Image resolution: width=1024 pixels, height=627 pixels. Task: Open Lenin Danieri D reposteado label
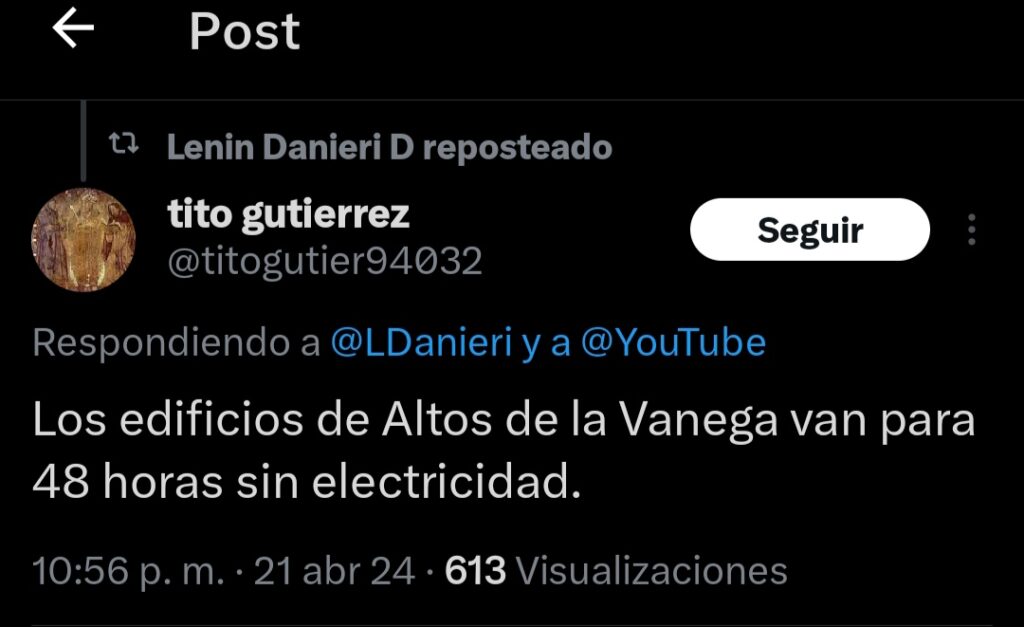coord(389,147)
